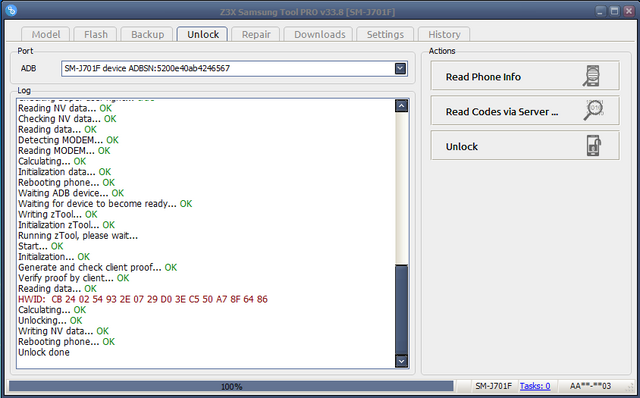View the History tab
This screenshot has height=398, width=640.
click(444, 34)
